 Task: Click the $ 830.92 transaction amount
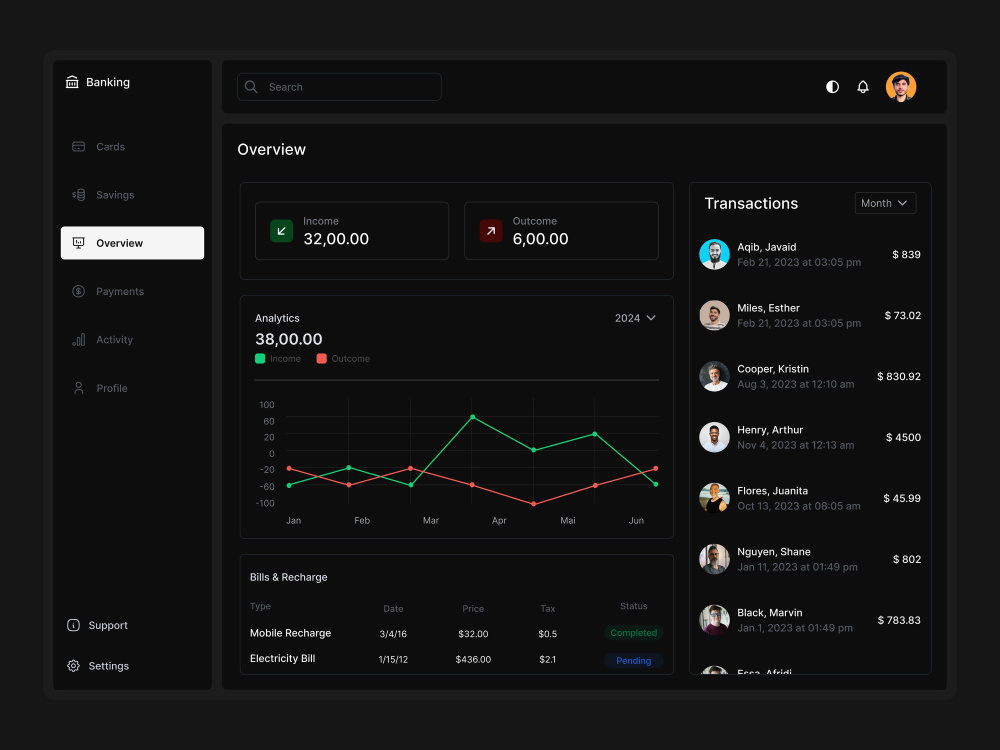(x=899, y=376)
